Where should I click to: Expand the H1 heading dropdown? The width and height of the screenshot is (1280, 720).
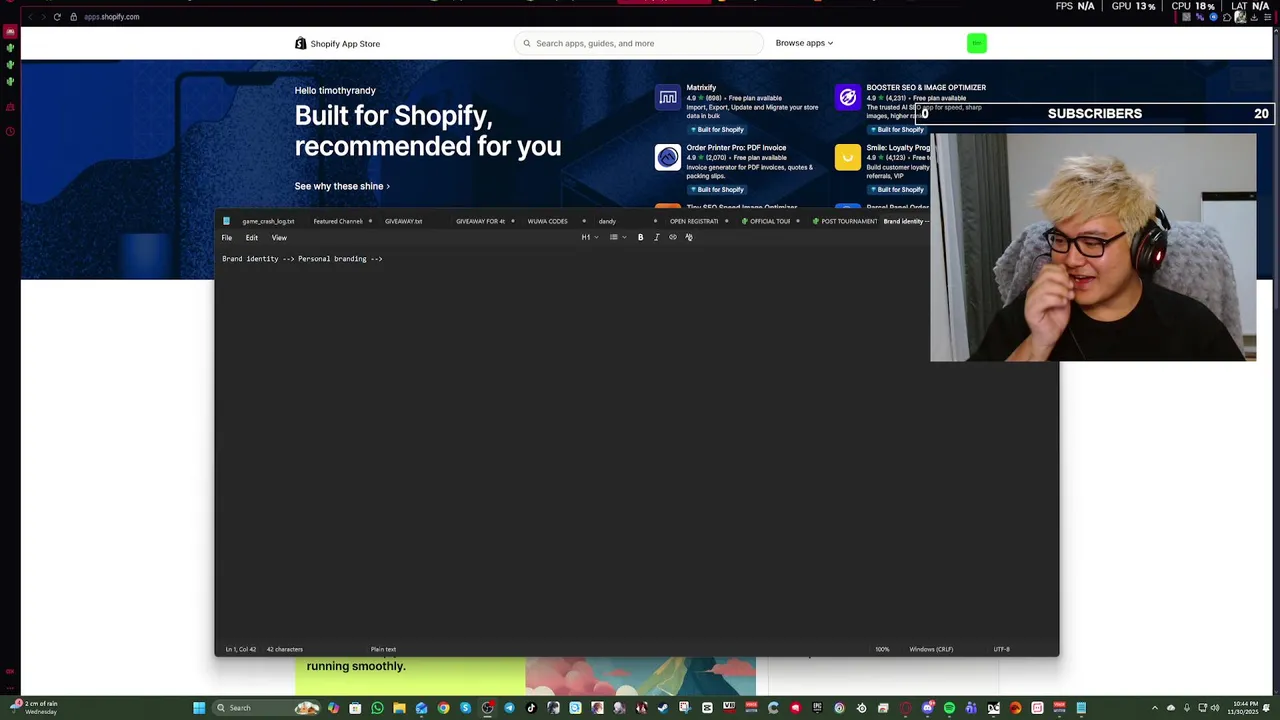tap(590, 237)
